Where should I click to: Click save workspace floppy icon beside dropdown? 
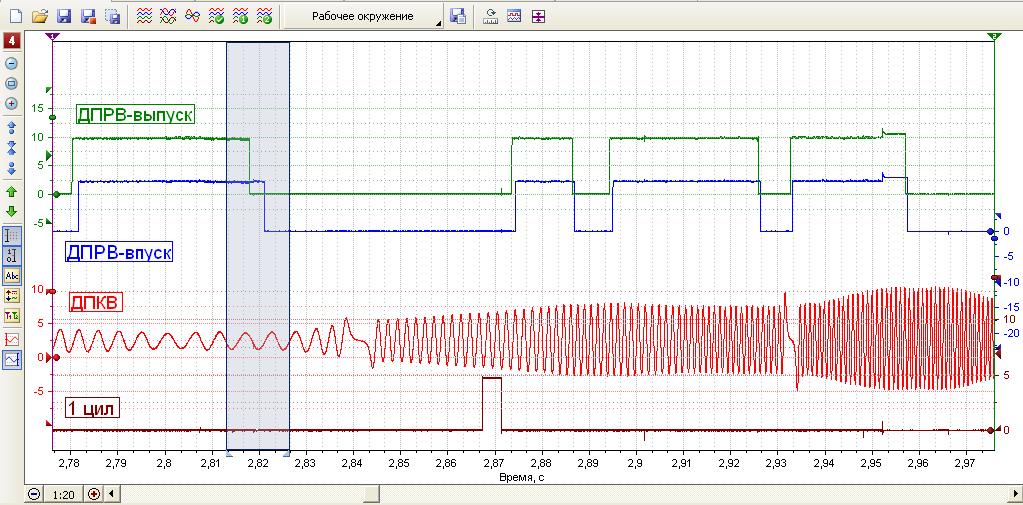tap(458, 16)
